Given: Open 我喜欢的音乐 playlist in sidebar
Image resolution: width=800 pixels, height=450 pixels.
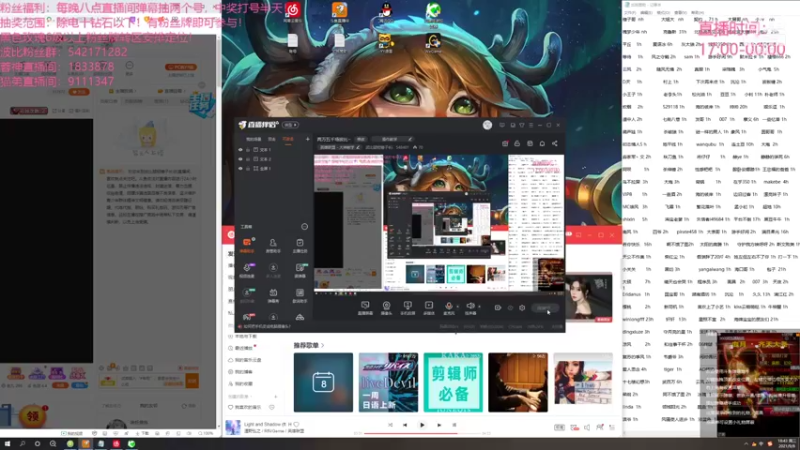Looking at the screenshot, I should coord(245,407).
